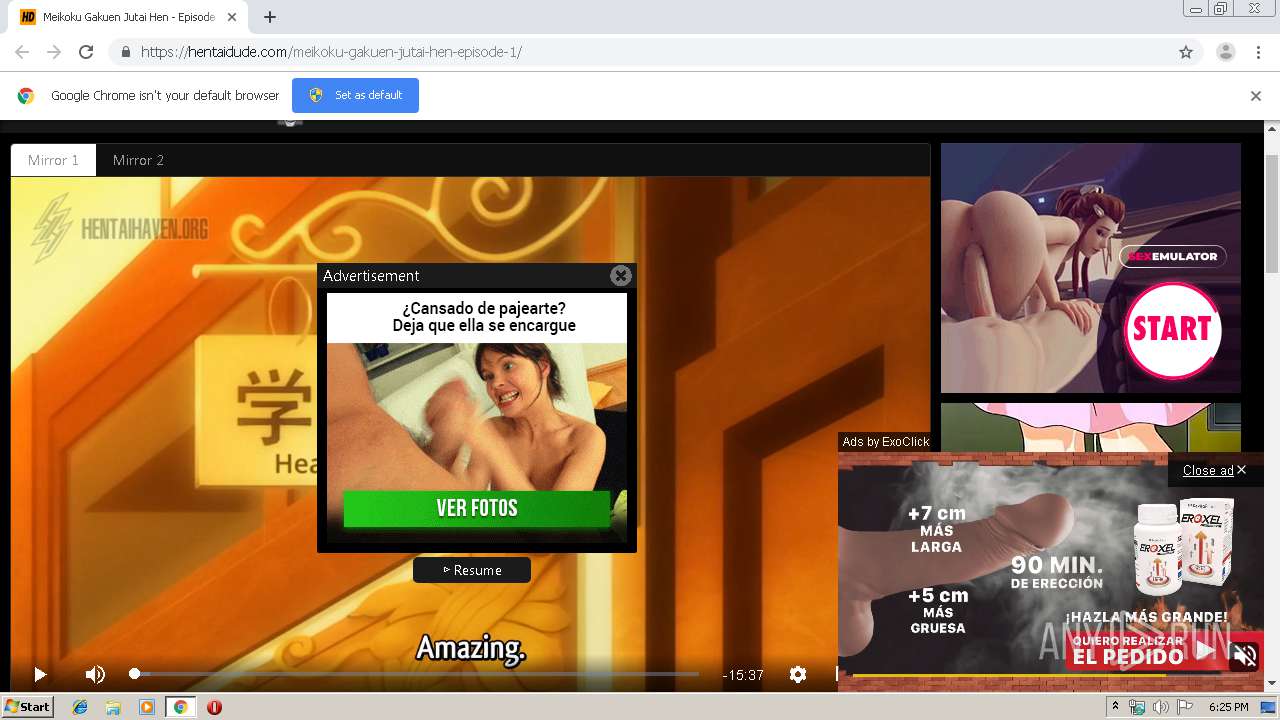Toggle the -15:37 remaining time display
This screenshot has width=1280, height=720.
coord(743,675)
